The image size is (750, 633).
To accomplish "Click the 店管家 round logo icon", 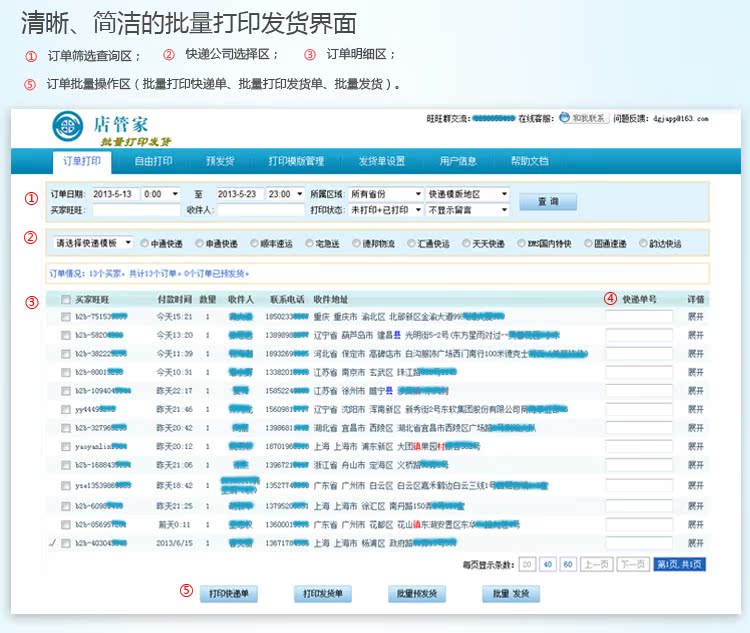I will click(67, 126).
